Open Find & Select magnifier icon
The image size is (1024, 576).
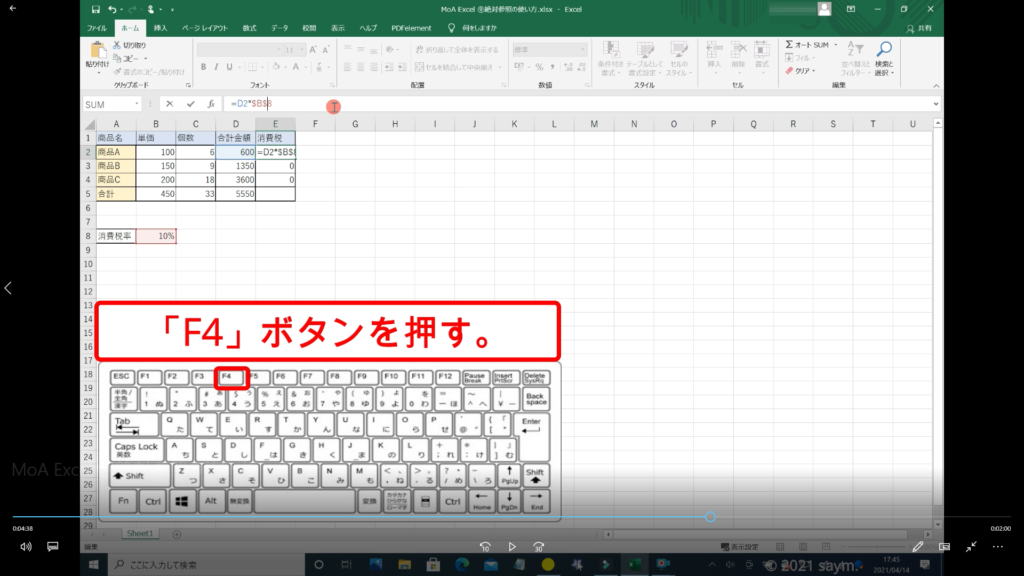tap(883, 52)
